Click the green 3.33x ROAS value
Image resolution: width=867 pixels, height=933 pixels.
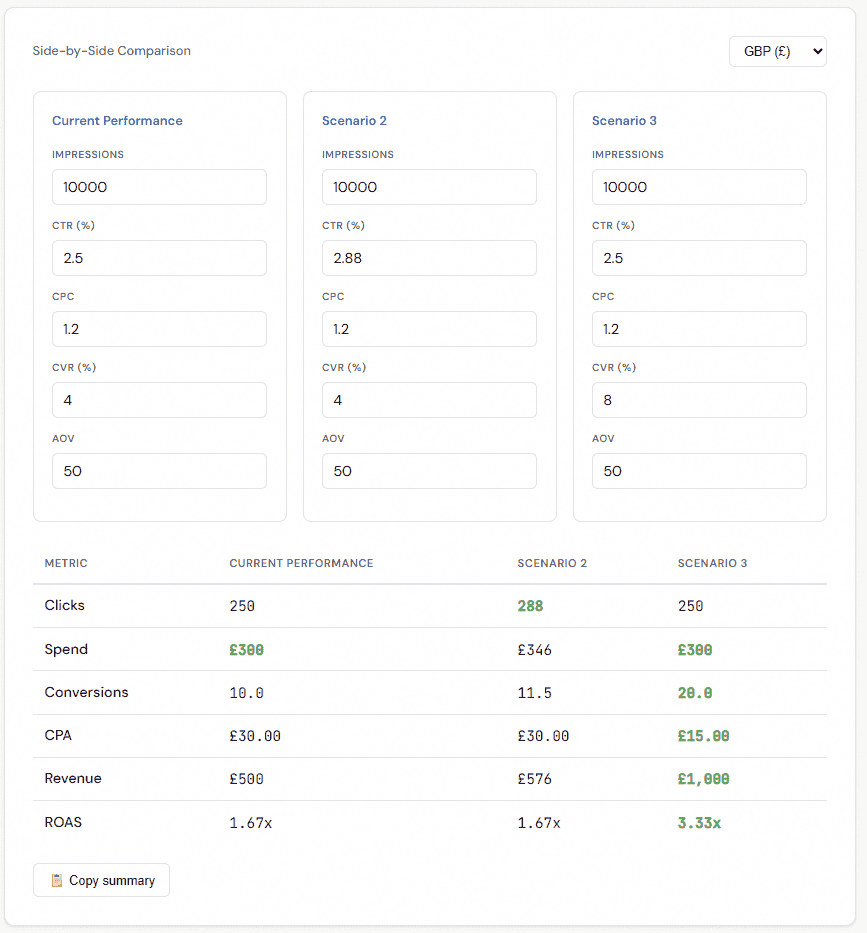pos(699,823)
